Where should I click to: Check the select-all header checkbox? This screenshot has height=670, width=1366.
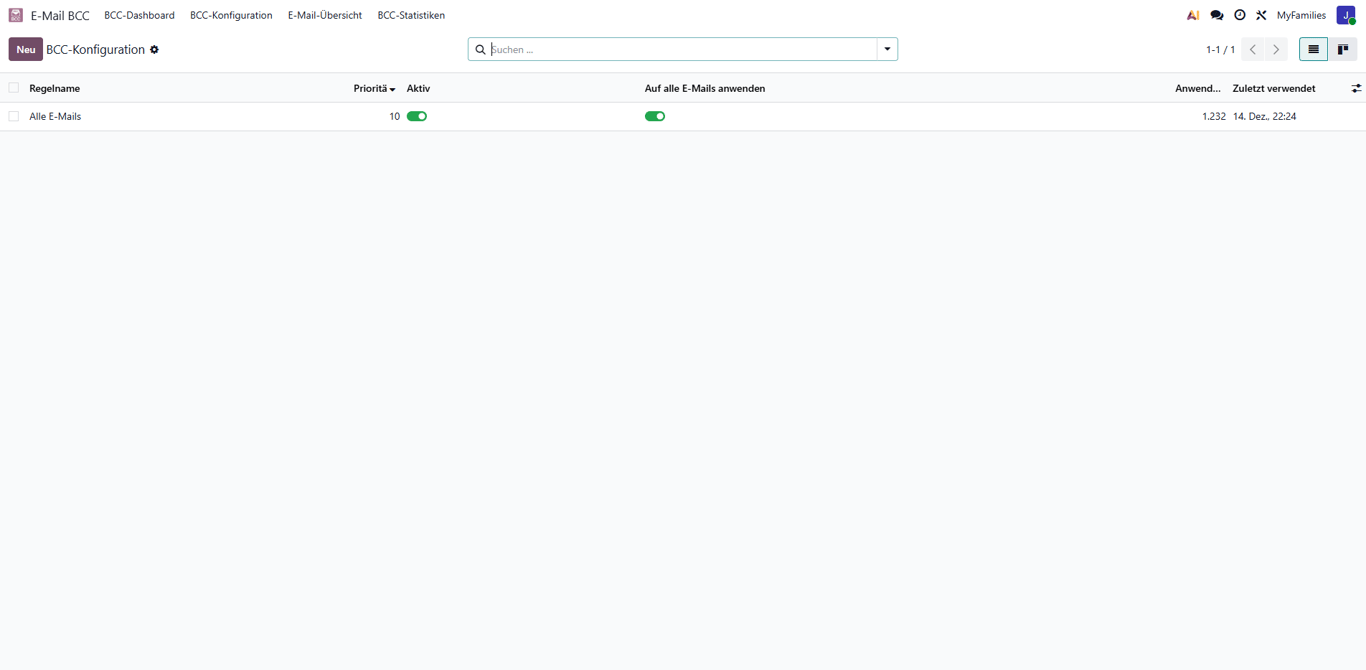(13, 88)
